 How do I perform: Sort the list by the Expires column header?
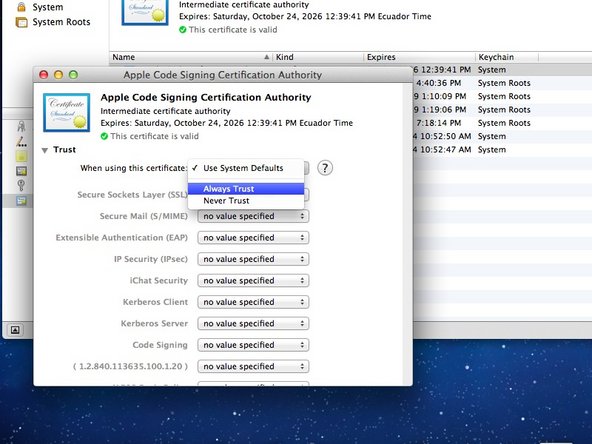(x=419, y=57)
